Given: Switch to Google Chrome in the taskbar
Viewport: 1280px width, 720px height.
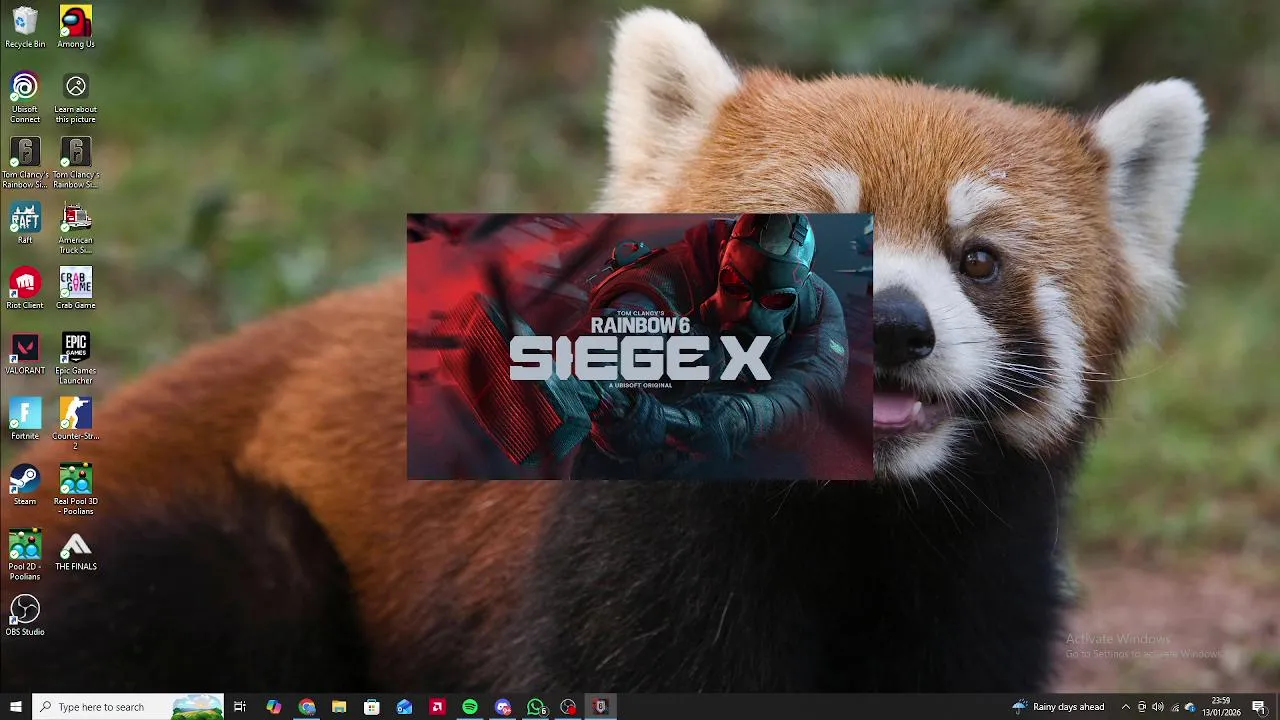Looking at the screenshot, I should 306,707.
